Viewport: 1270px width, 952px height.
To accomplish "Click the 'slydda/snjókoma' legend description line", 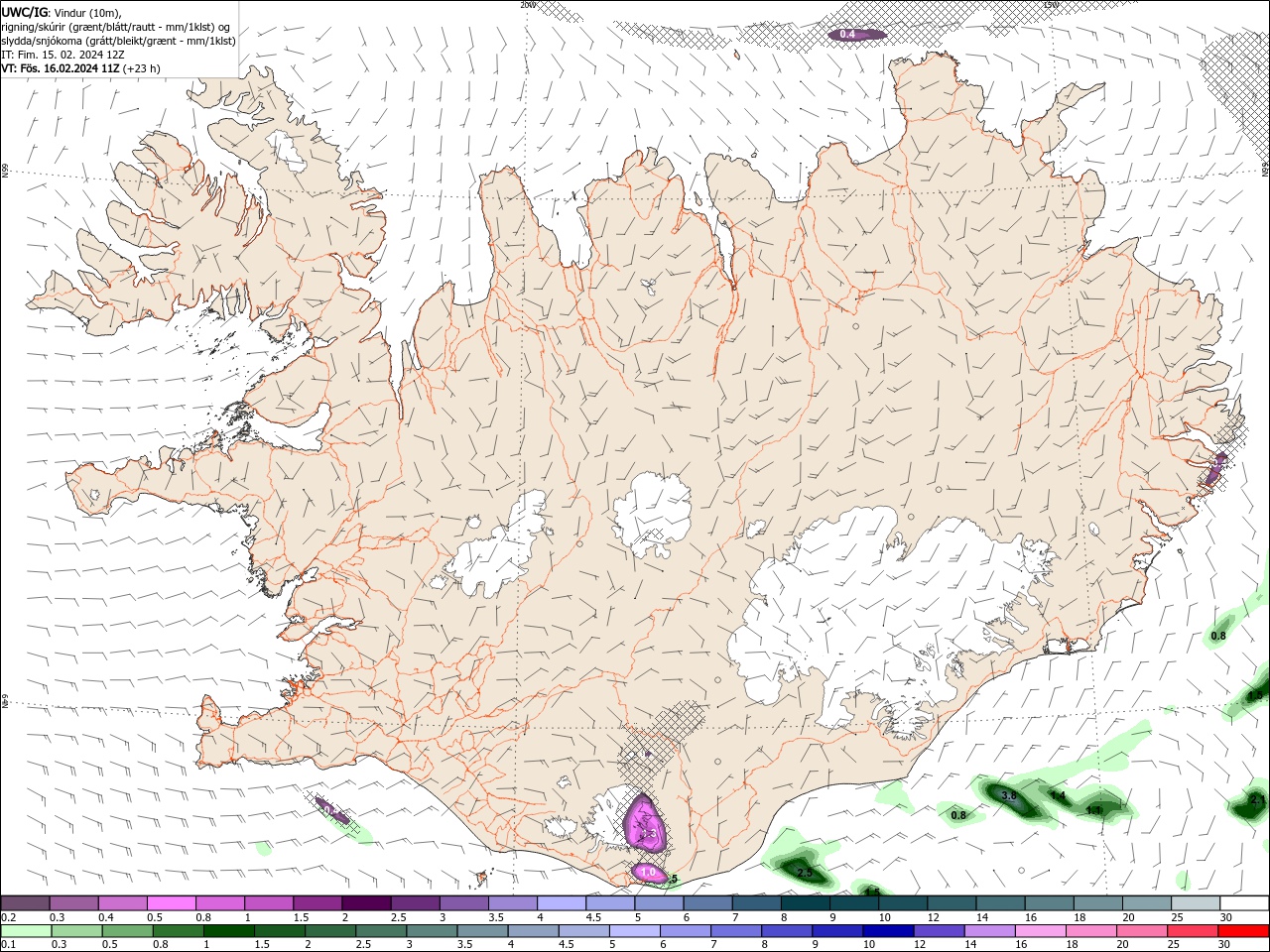I will pyautogui.click(x=118, y=41).
